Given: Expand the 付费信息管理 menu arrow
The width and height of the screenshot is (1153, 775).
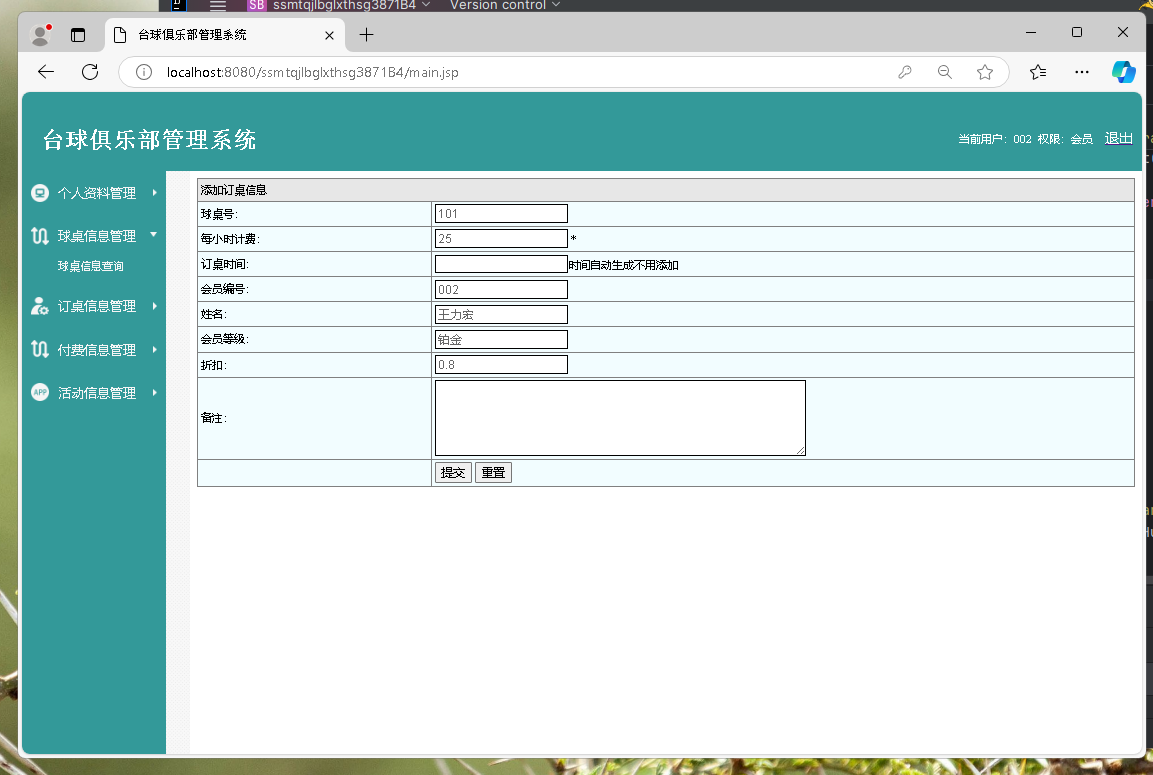Looking at the screenshot, I should coord(154,349).
